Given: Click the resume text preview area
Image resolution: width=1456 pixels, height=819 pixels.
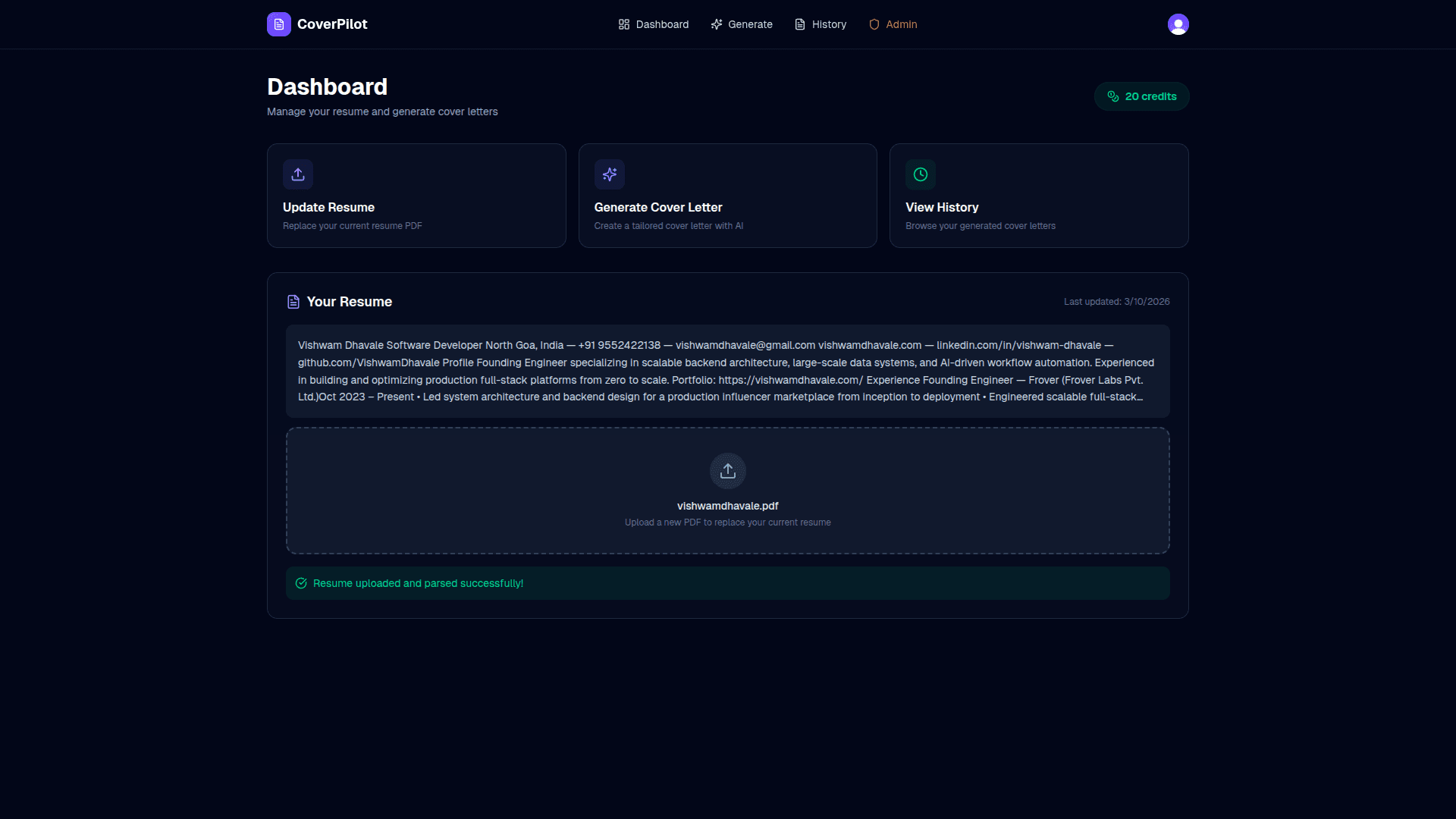Looking at the screenshot, I should 726,371.
